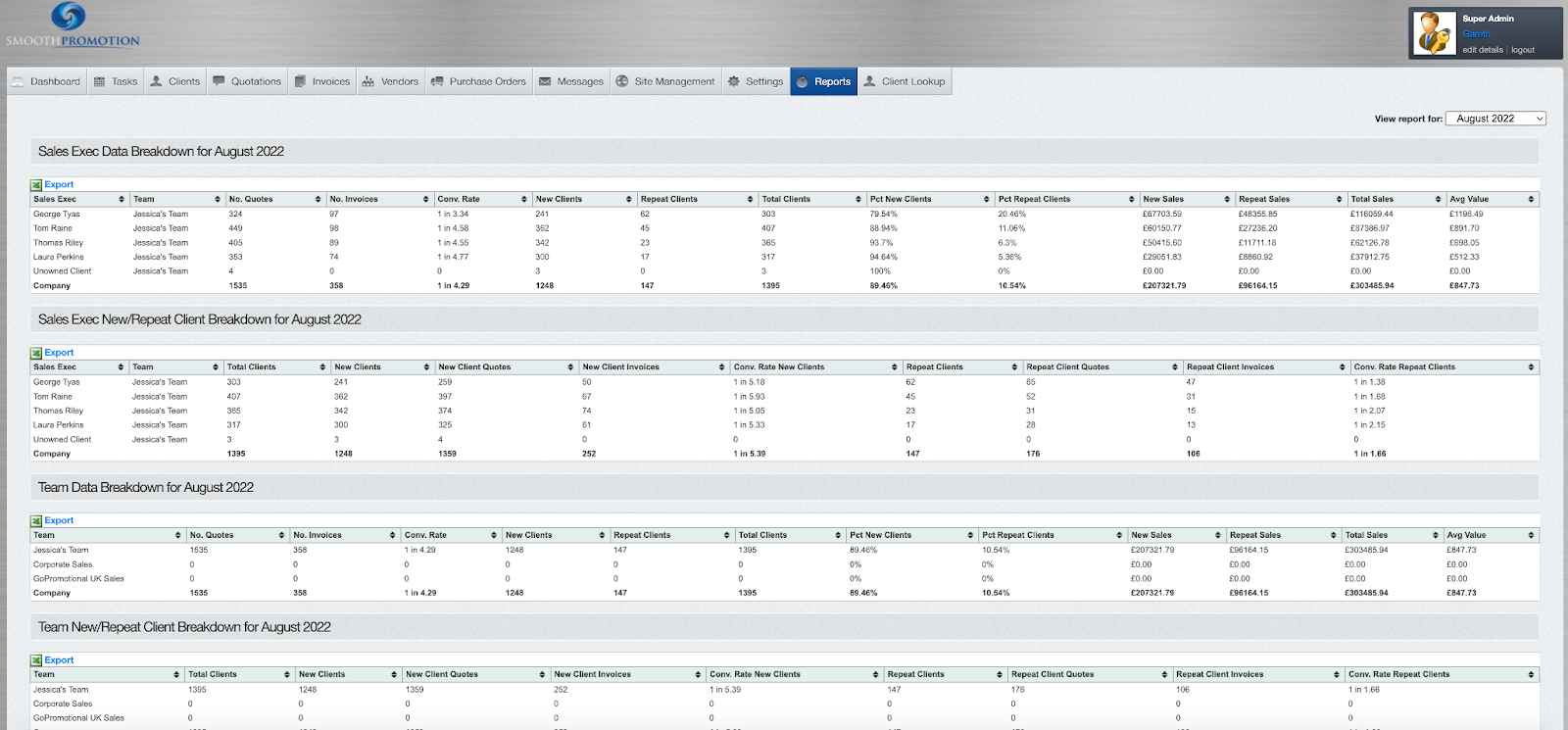Viewport: 1568px width, 730px height.
Task: Click the Tasks calendar icon in the navigation bar
Action: [x=99, y=81]
